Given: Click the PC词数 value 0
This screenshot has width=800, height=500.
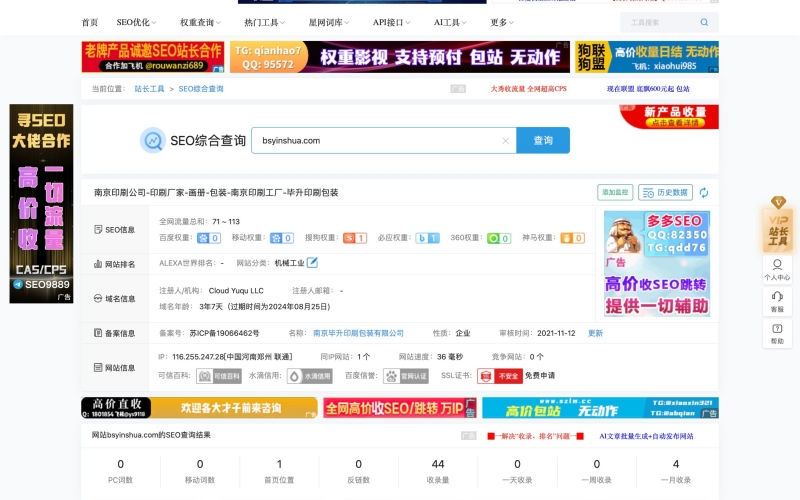Looking at the screenshot, I should 120,464.
